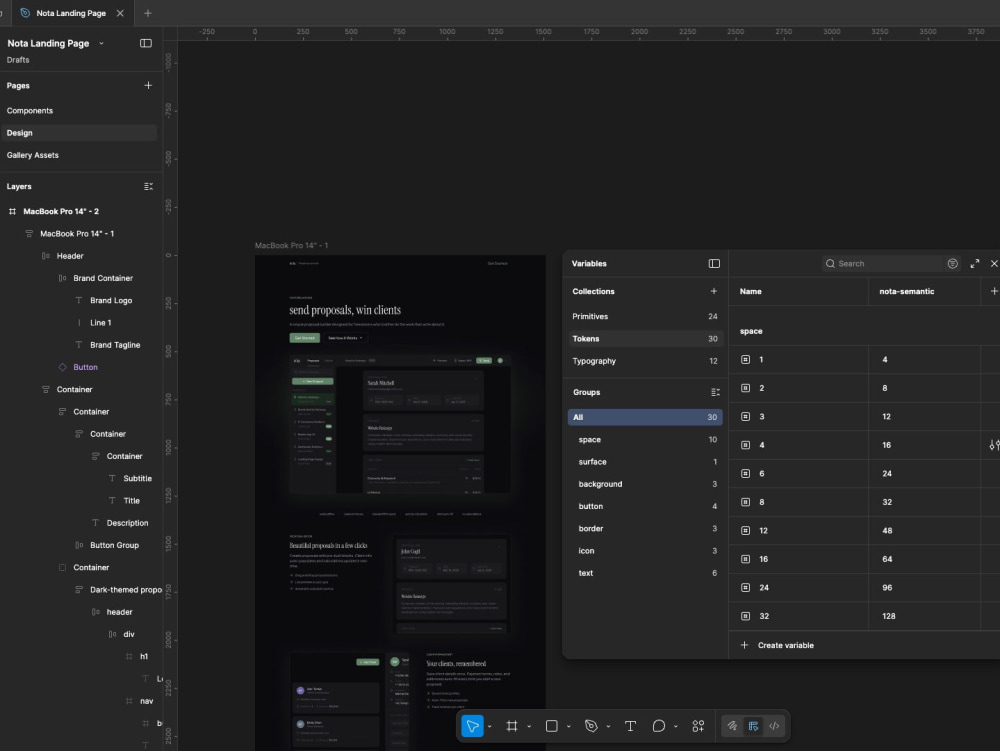Select the Frame tool in toolbar
Viewport: 1000px width, 751px height.
(x=511, y=725)
